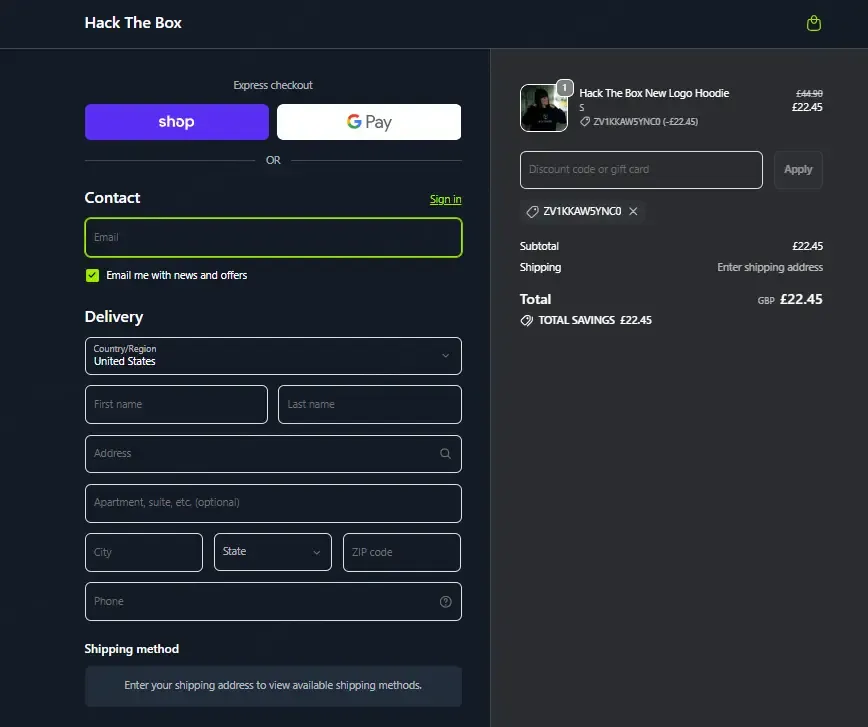Select the ZIP code field
The width and height of the screenshot is (868, 727).
coord(401,552)
